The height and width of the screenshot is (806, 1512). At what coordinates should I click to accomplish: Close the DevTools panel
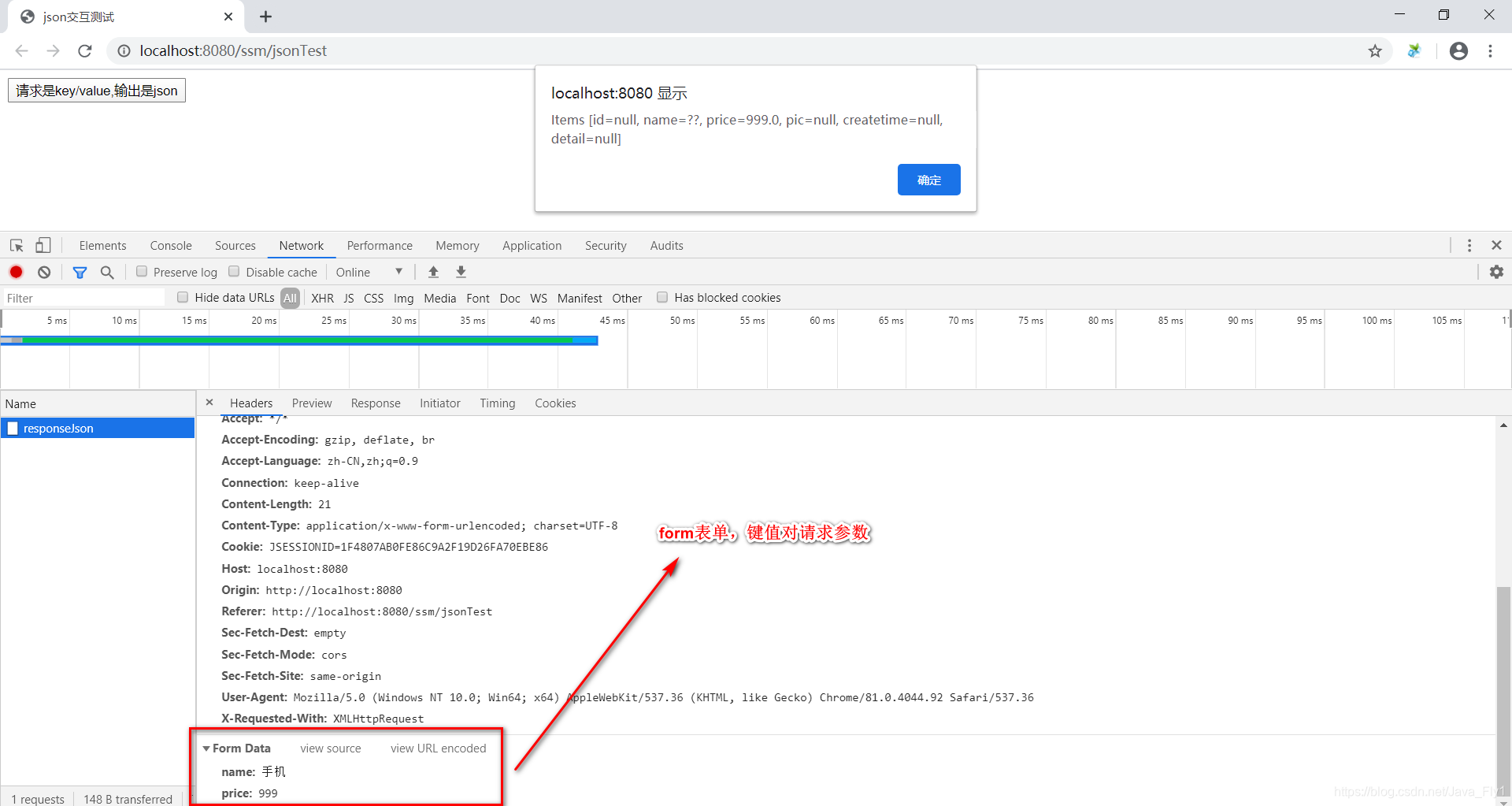coord(1496,246)
